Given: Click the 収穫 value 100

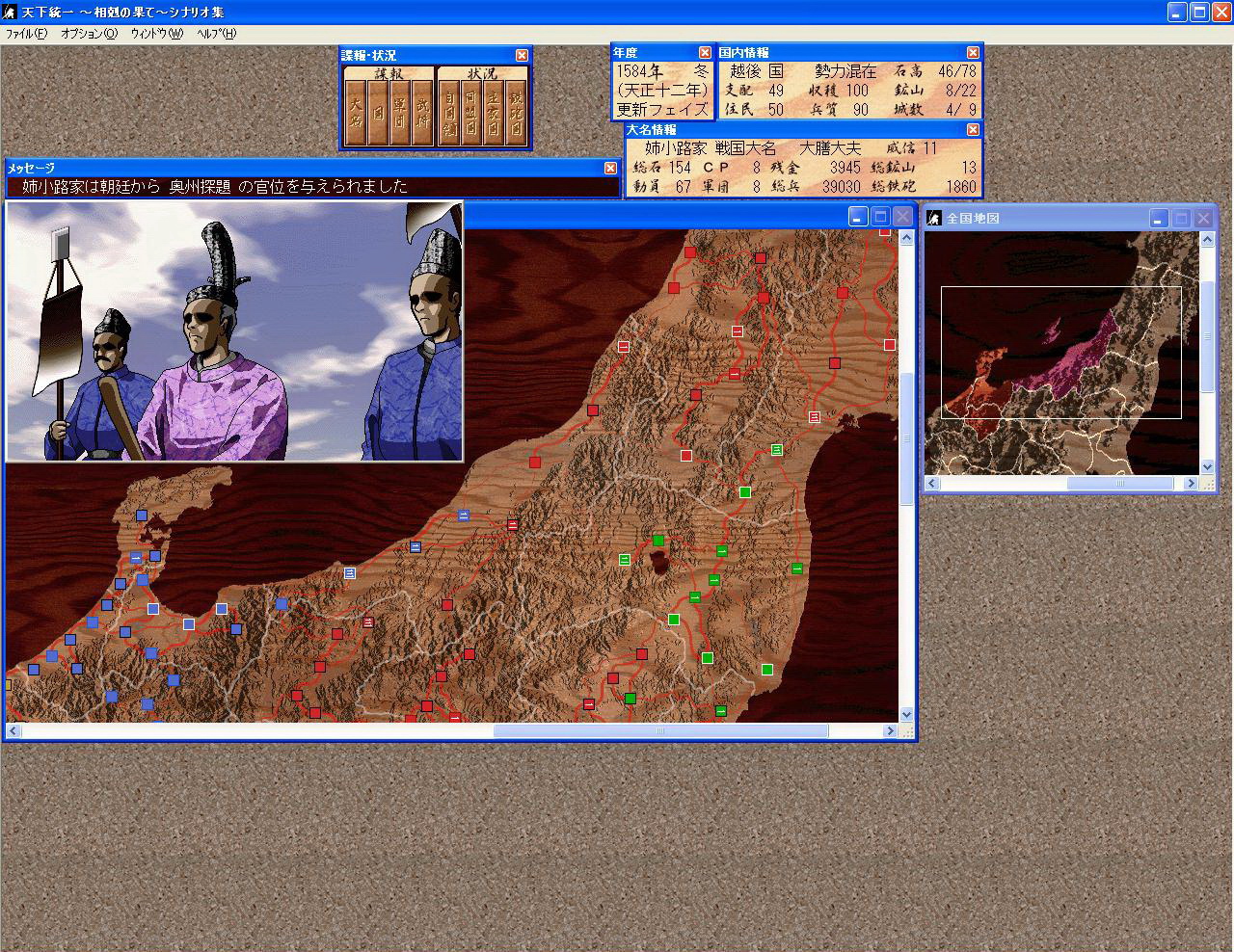Looking at the screenshot, I should [x=857, y=91].
